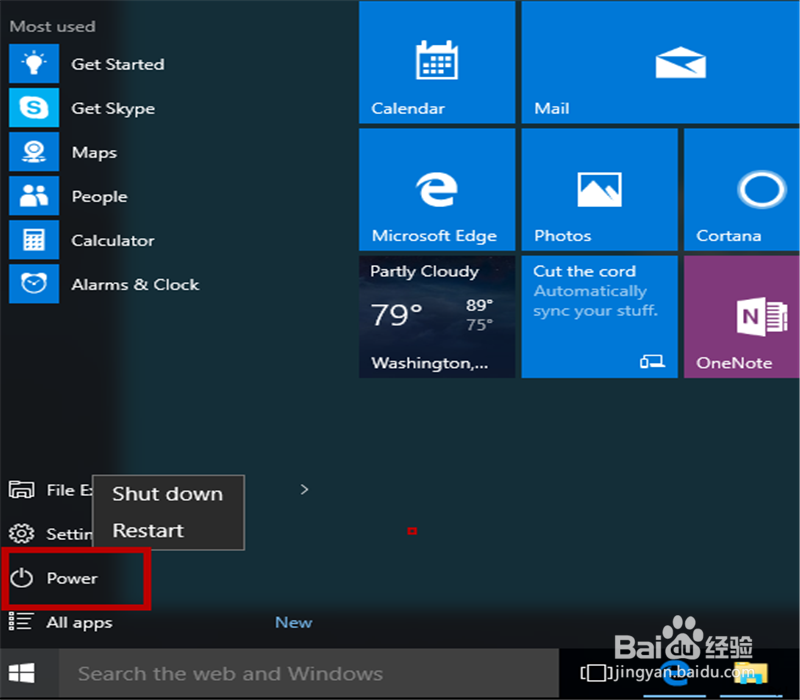Click the Get Skype label
This screenshot has width=800, height=700.
113,109
